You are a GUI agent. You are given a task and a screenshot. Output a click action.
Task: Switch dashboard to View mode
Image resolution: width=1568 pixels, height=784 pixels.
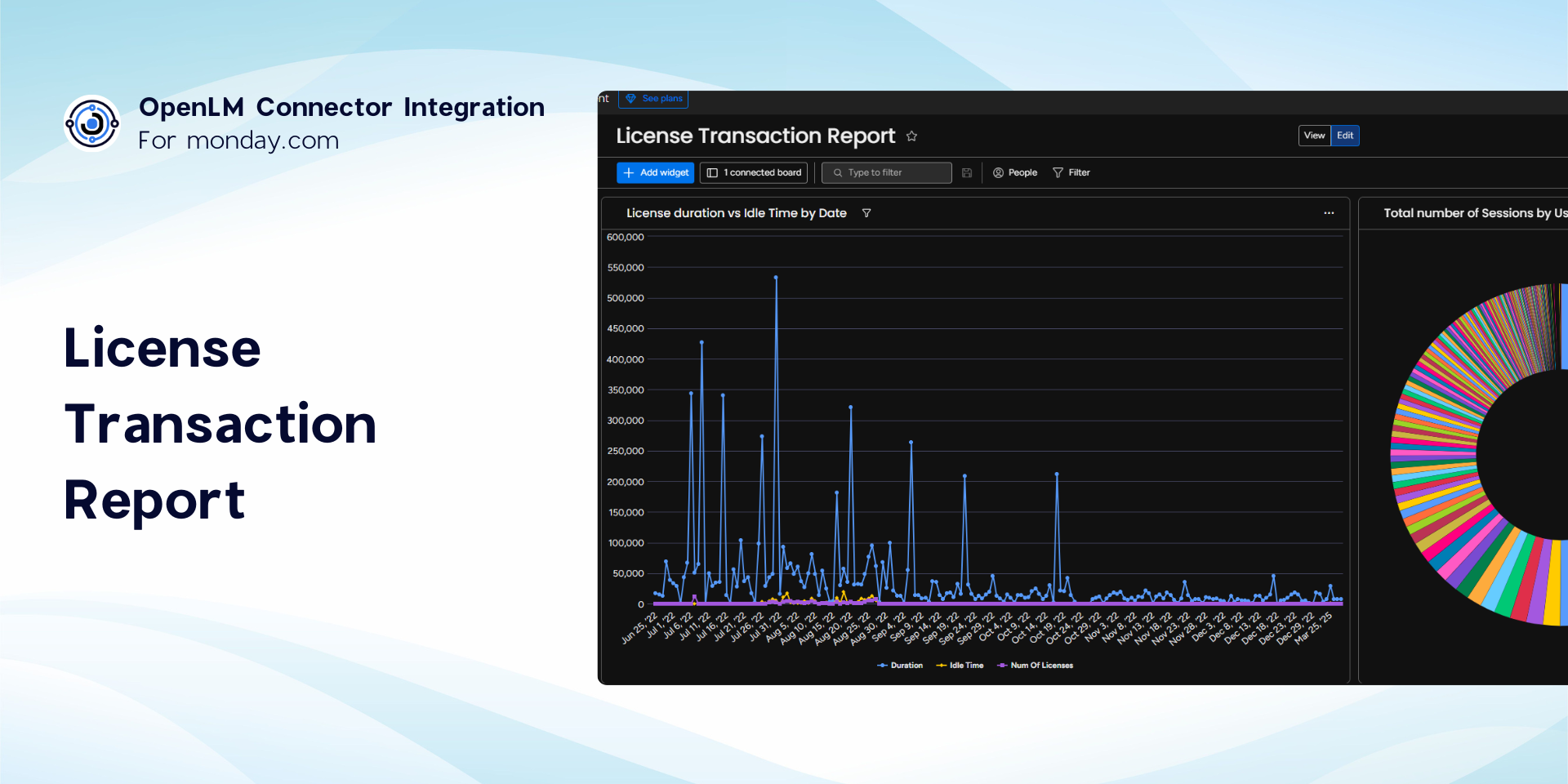[1314, 136]
